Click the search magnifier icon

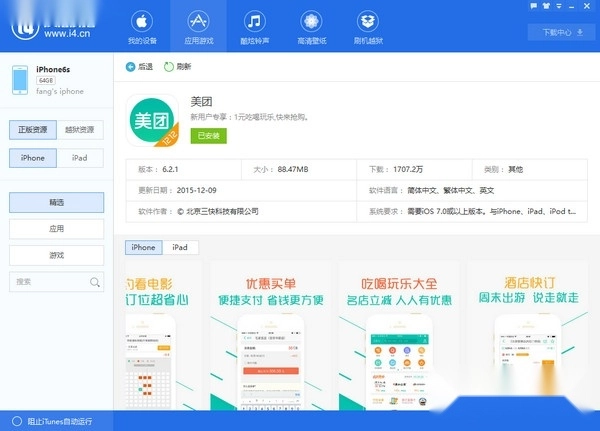tap(95, 282)
